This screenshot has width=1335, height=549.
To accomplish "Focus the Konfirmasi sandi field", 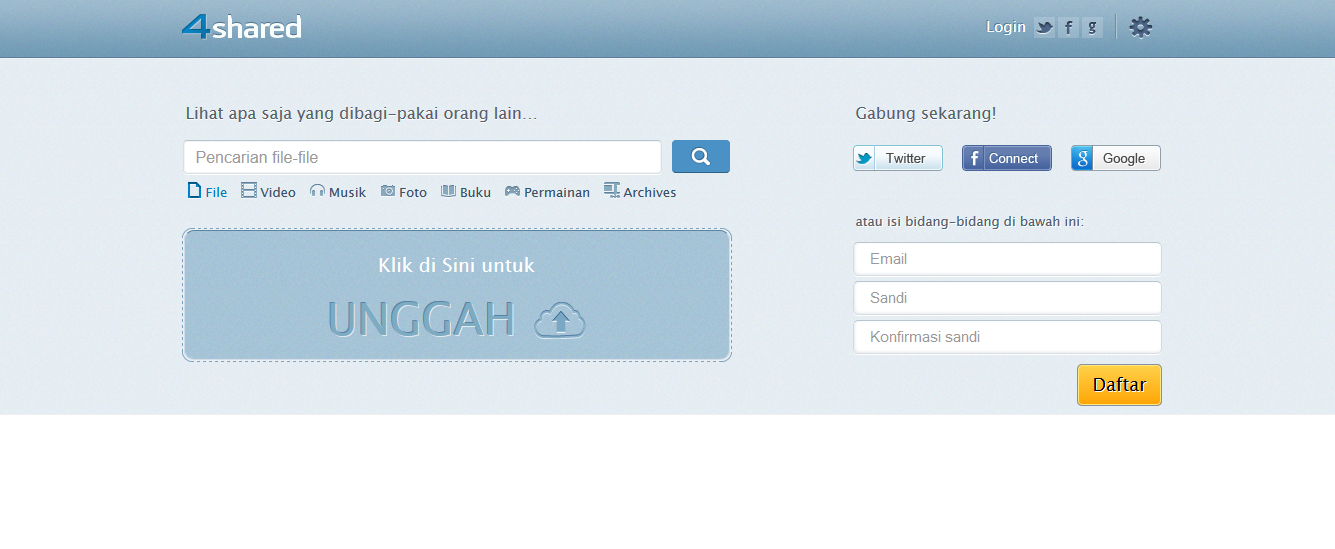I will [1007, 337].
